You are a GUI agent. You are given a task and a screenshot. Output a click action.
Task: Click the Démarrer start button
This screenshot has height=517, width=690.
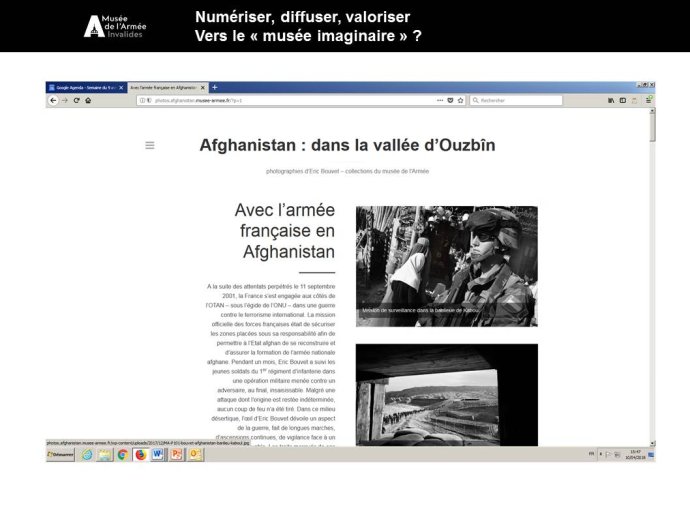point(60,455)
